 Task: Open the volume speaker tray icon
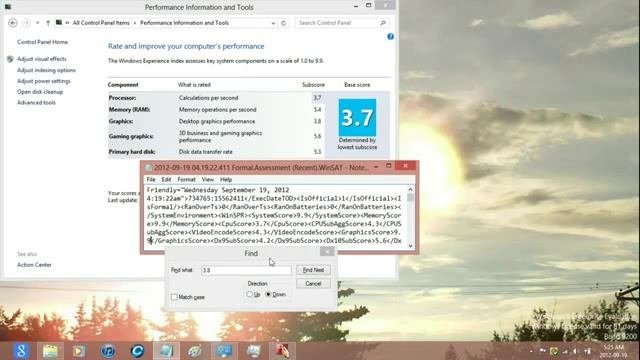tap(576, 351)
